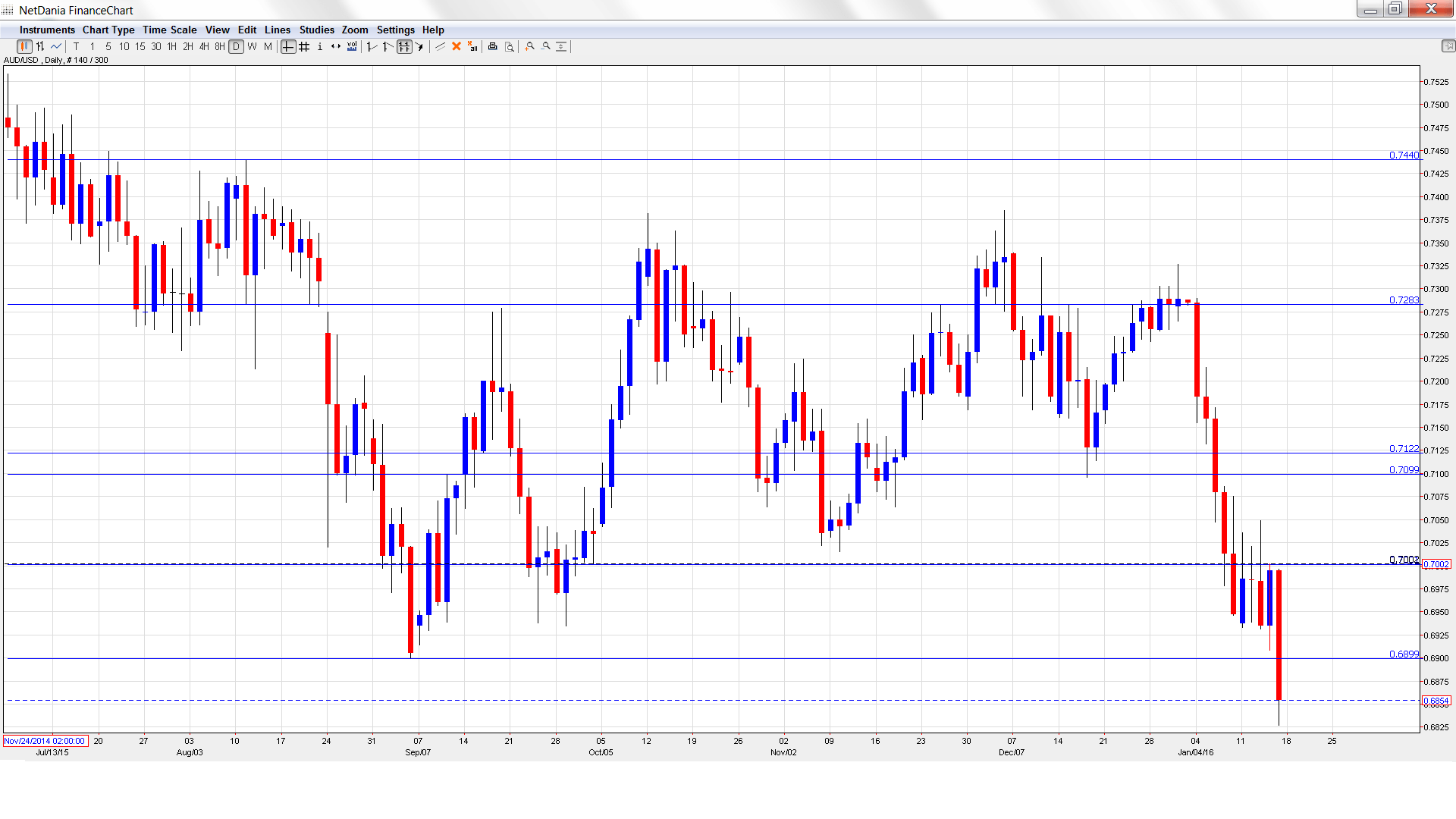
Task: Select the trend line drawing tool
Action: tap(441, 46)
